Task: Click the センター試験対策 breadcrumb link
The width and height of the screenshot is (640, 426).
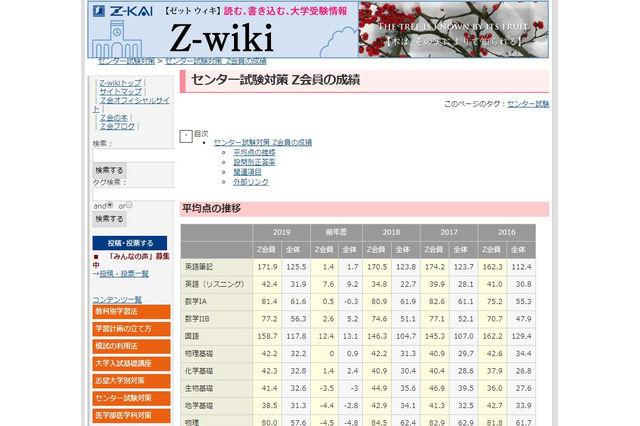Action: (x=126, y=61)
